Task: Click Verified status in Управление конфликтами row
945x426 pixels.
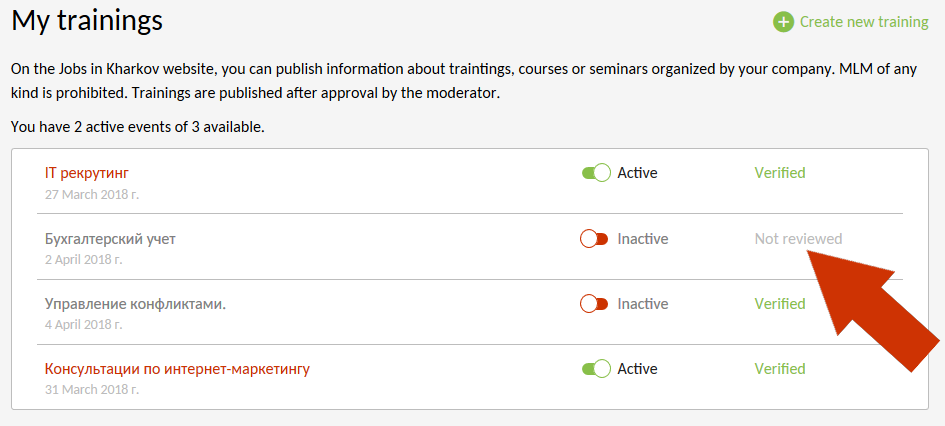Action: pos(779,304)
